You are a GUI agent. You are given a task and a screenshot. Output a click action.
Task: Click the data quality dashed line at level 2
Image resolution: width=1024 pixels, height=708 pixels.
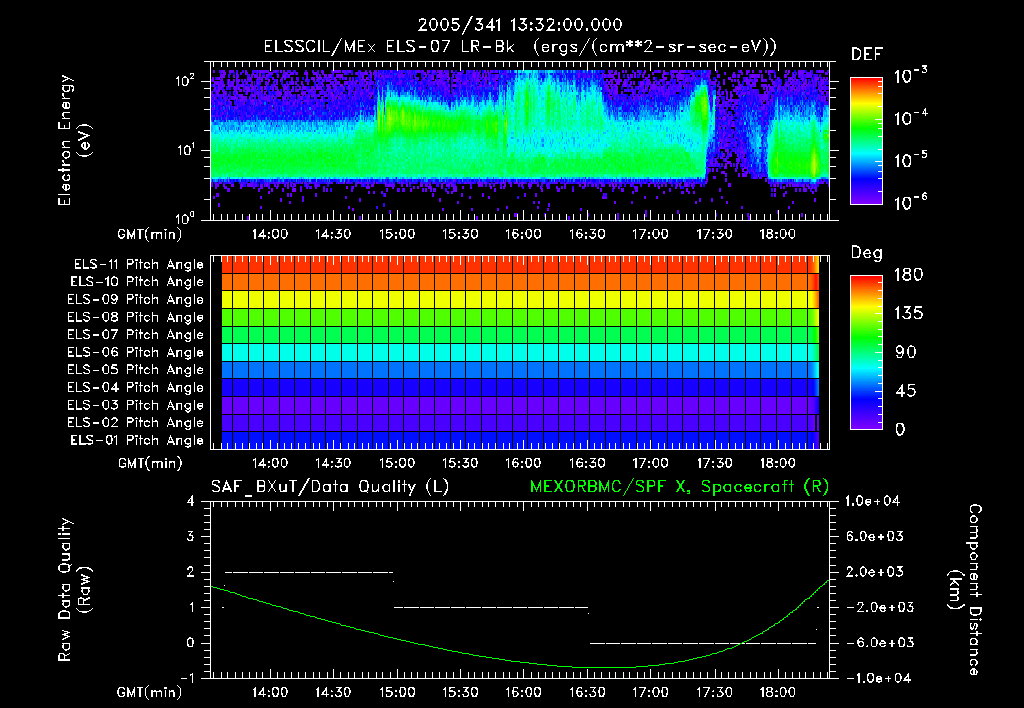309,572
